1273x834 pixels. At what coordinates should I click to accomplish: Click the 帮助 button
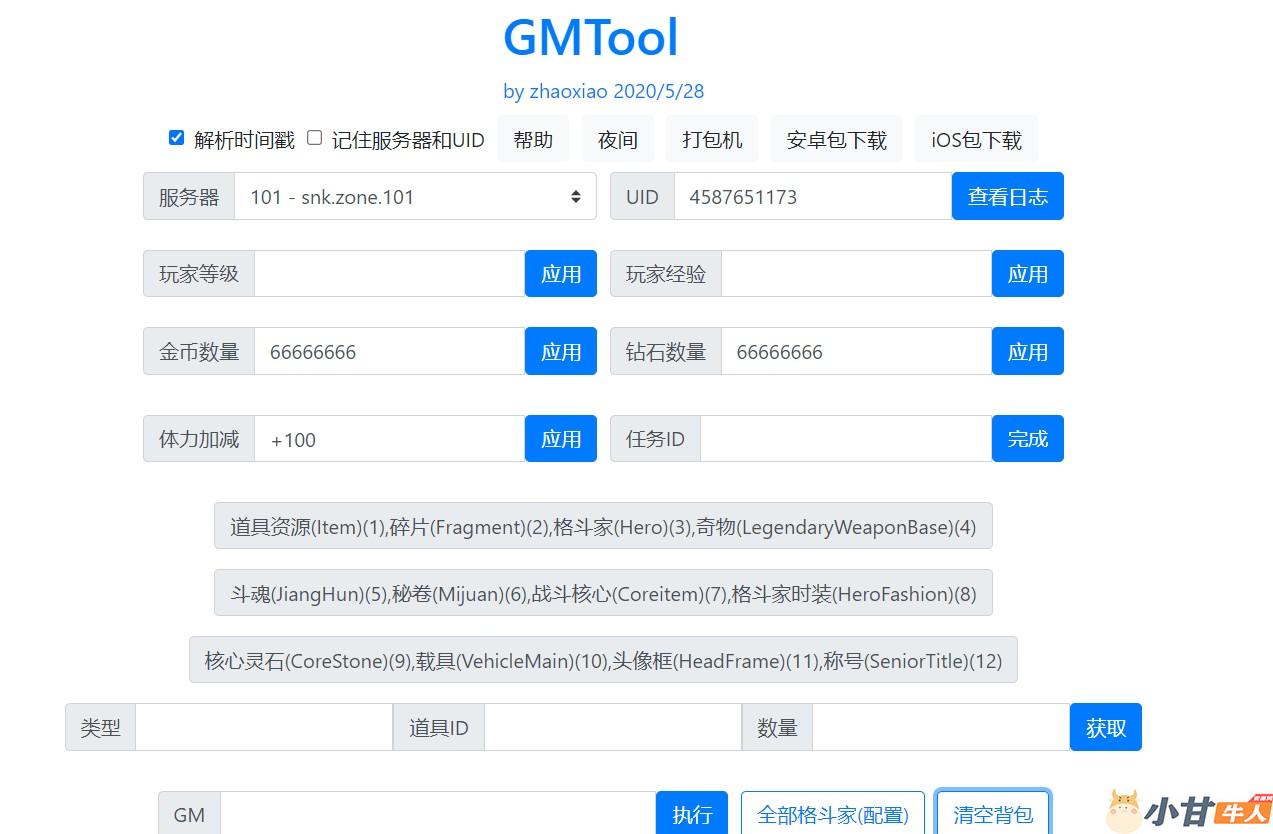[x=533, y=140]
